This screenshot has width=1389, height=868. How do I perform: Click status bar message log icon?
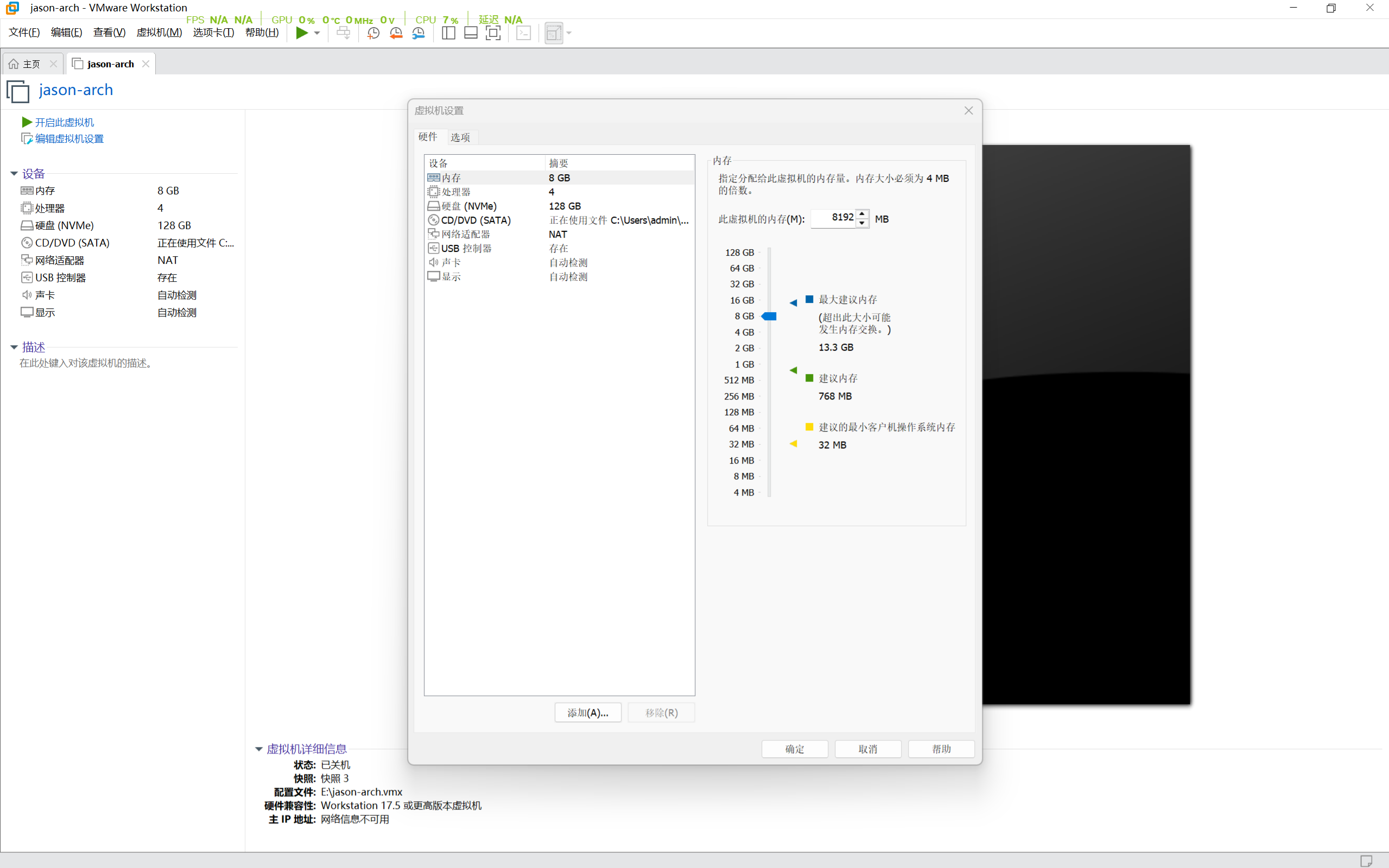(x=1367, y=860)
